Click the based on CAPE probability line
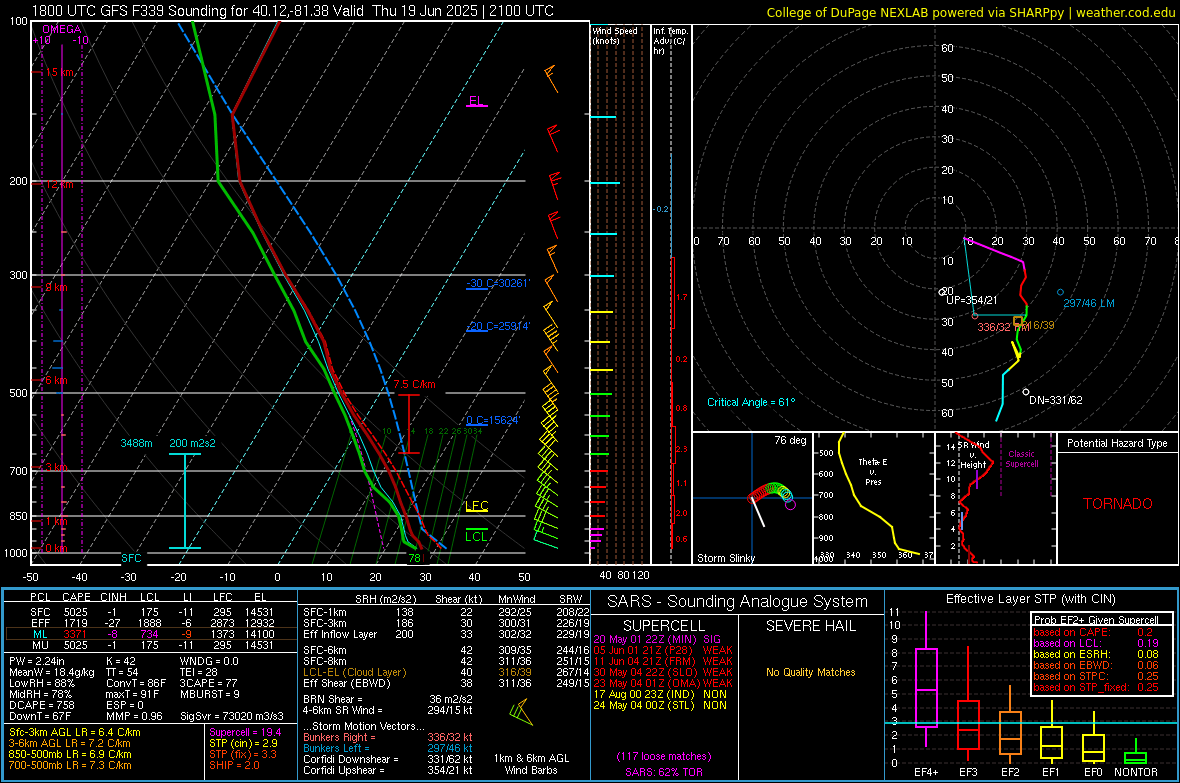Viewport: 1180px width, 783px height. pos(1096,632)
